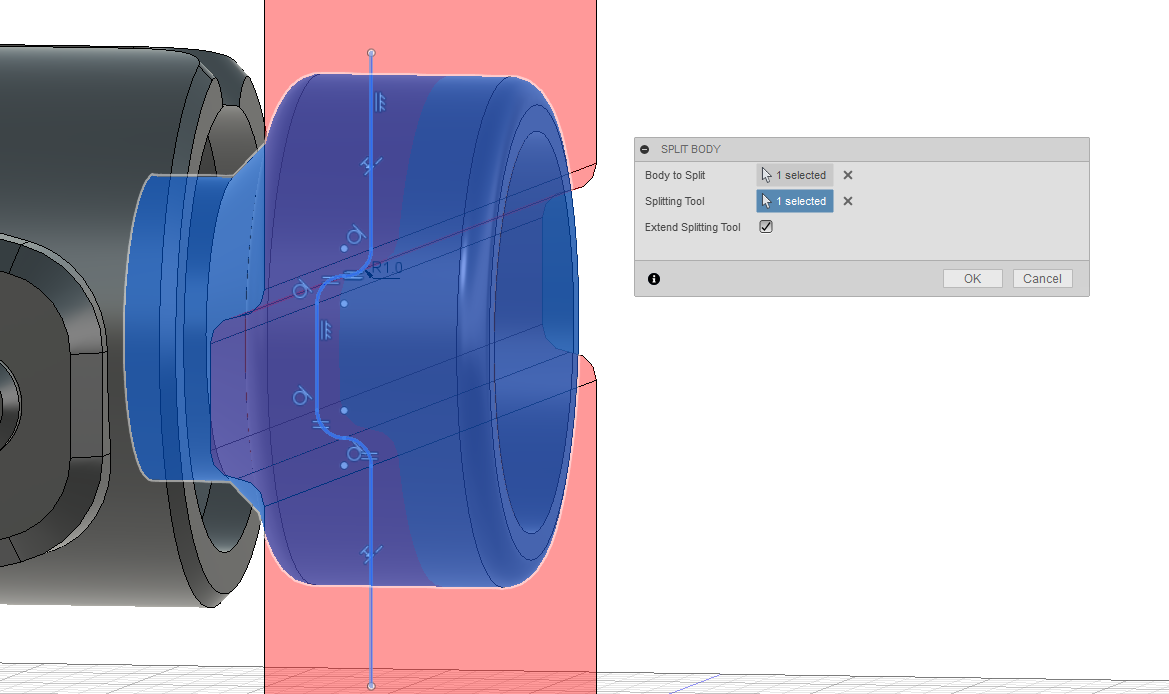Click the Splitting Tool selection cursor icon

pos(763,201)
